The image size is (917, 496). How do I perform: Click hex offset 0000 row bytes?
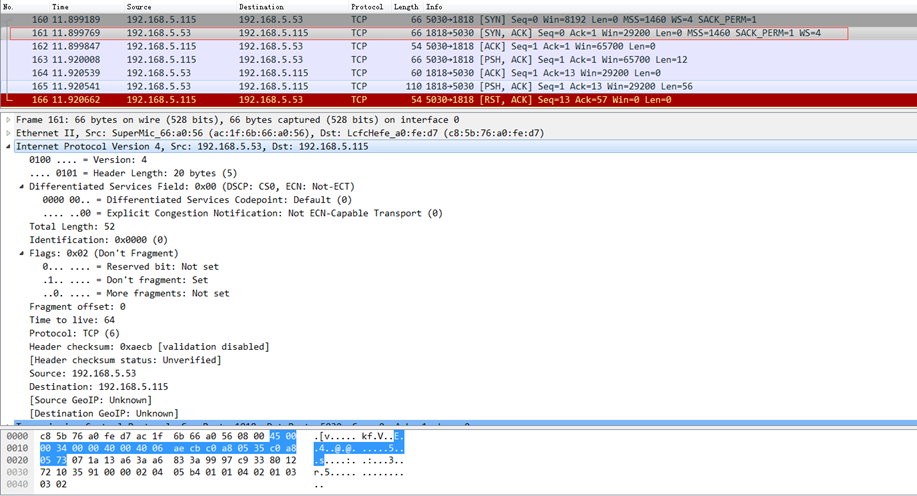tap(168, 436)
